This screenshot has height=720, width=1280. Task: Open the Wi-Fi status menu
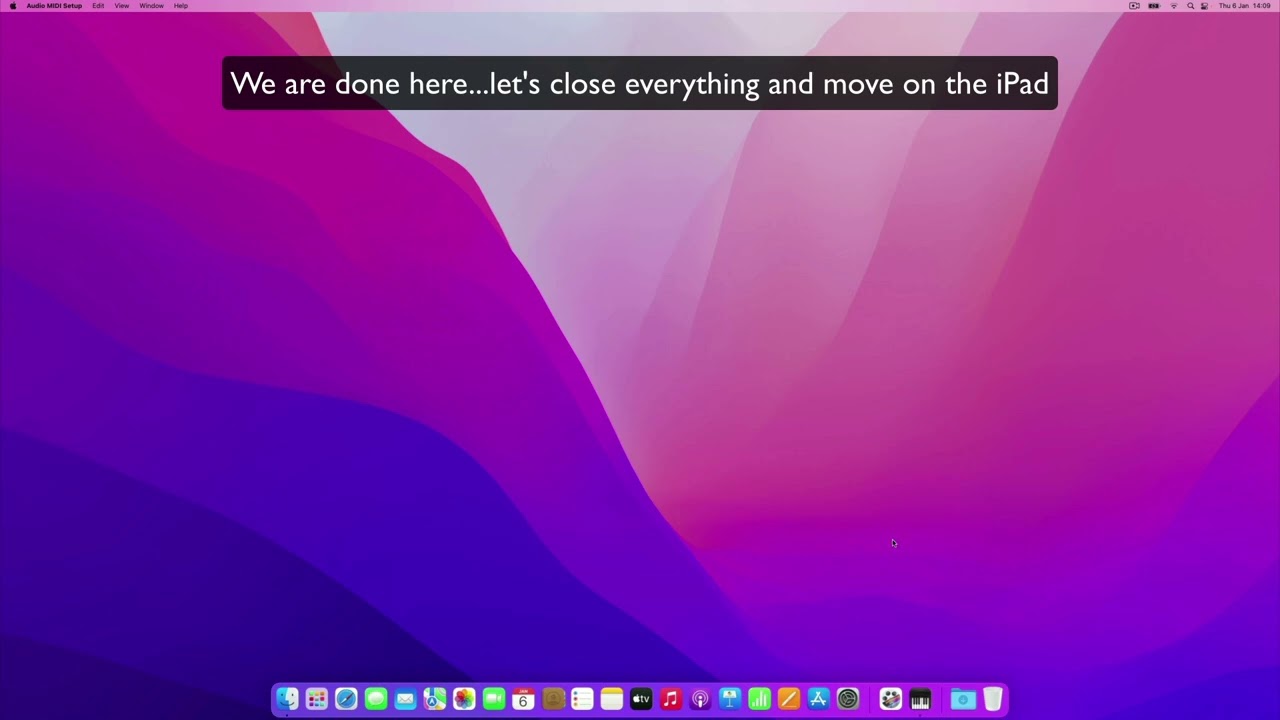point(1174,6)
